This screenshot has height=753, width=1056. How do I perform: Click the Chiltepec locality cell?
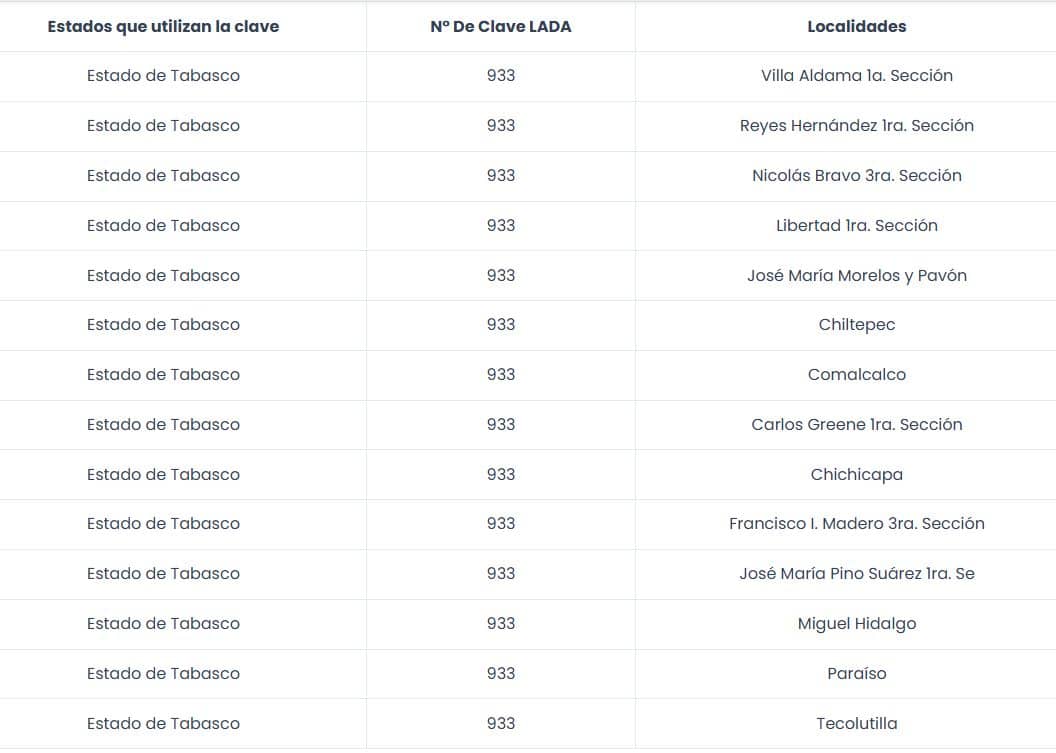tap(857, 325)
